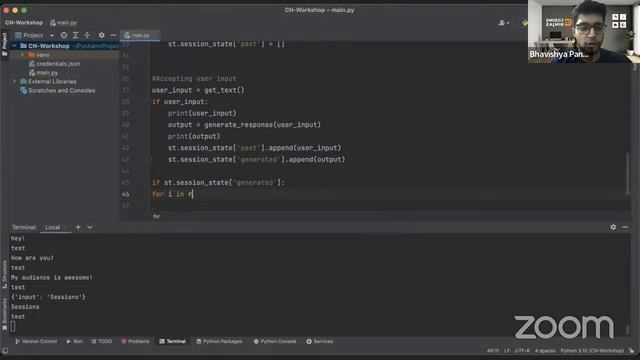Open Python Console tool window
The height and width of the screenshot is (360, 640).
click(x=275, y=341)
